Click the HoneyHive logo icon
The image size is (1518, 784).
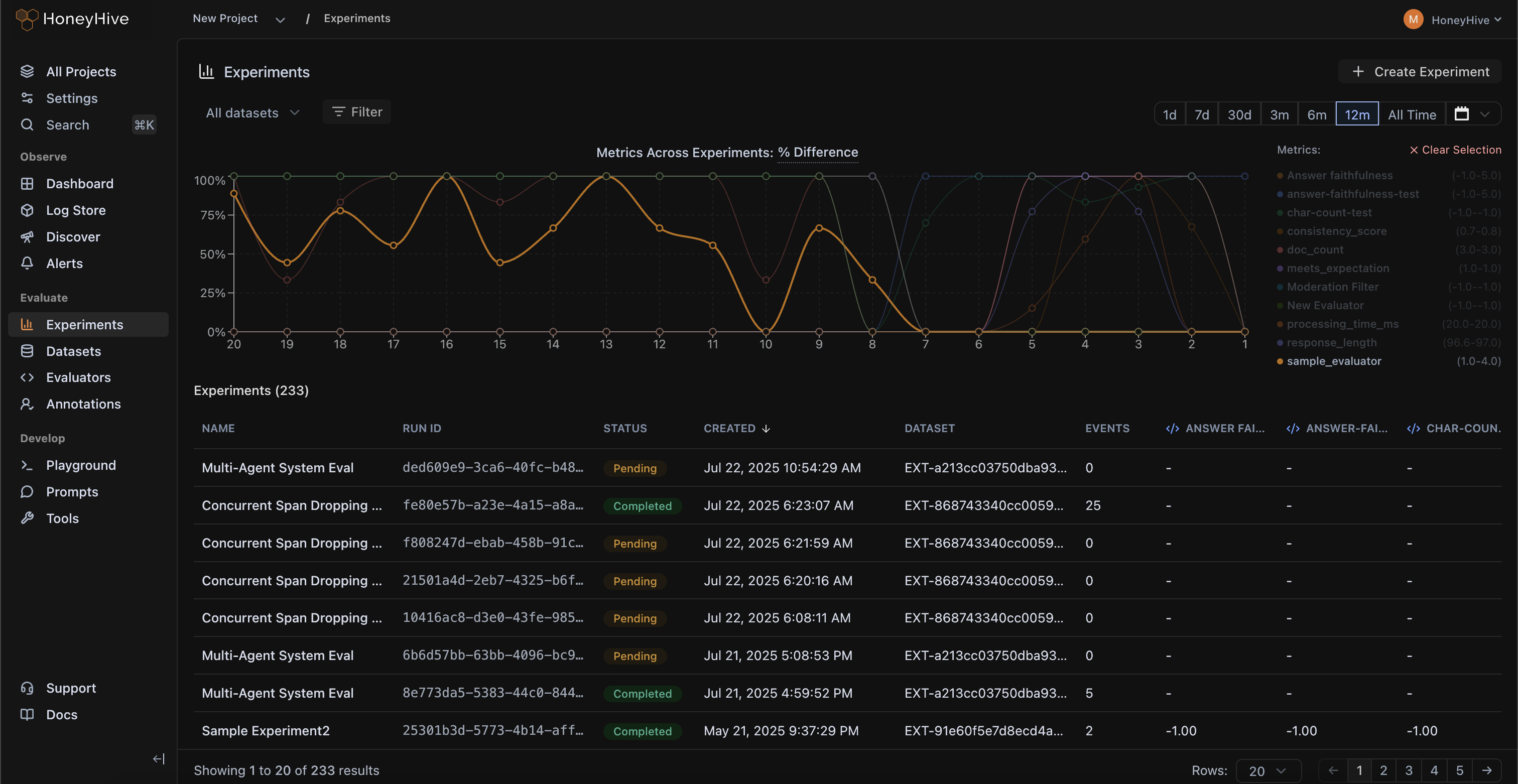[27, 19]
